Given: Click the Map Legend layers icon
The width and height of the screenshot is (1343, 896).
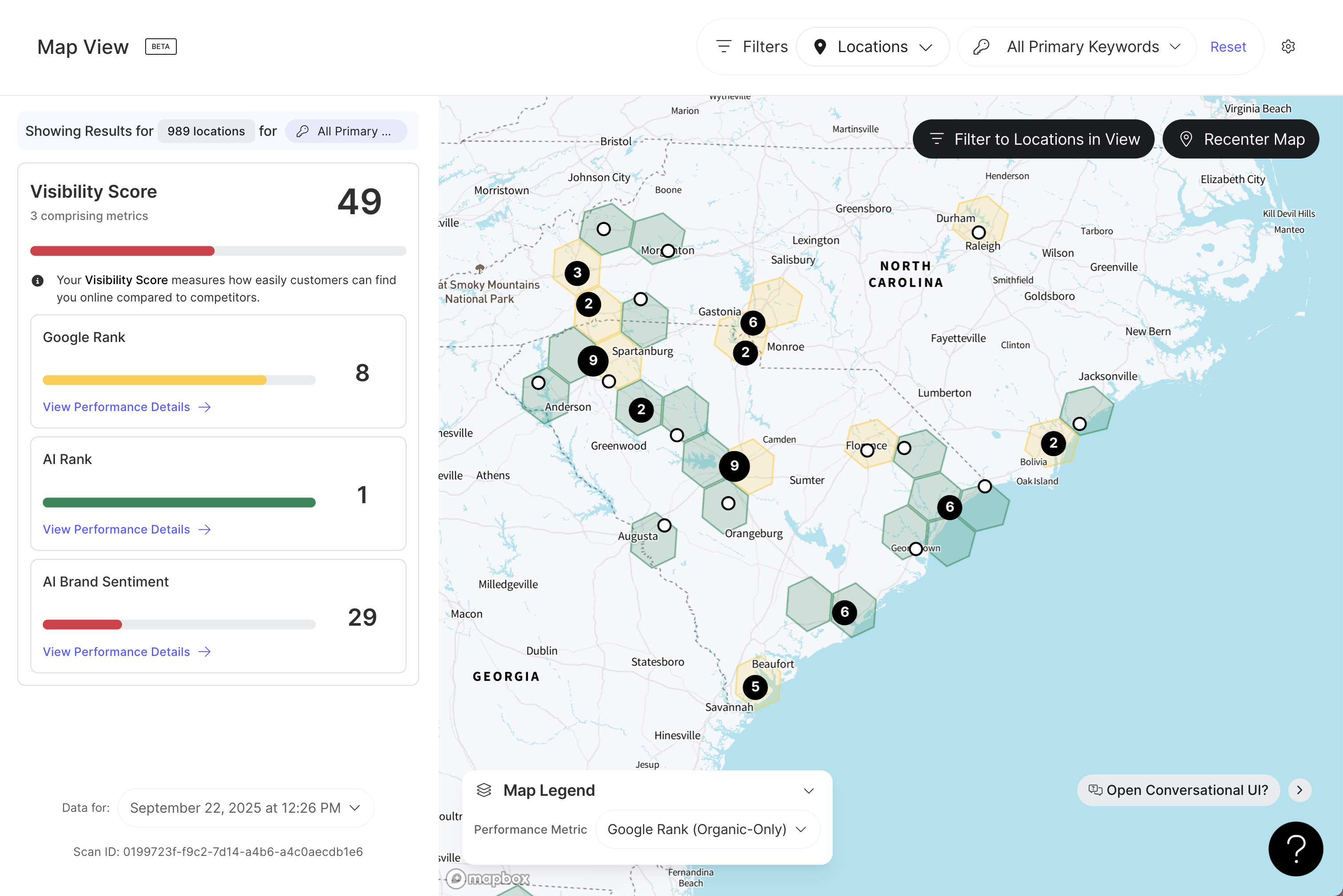Looking at the screenshot, I should tap(484, 790).
